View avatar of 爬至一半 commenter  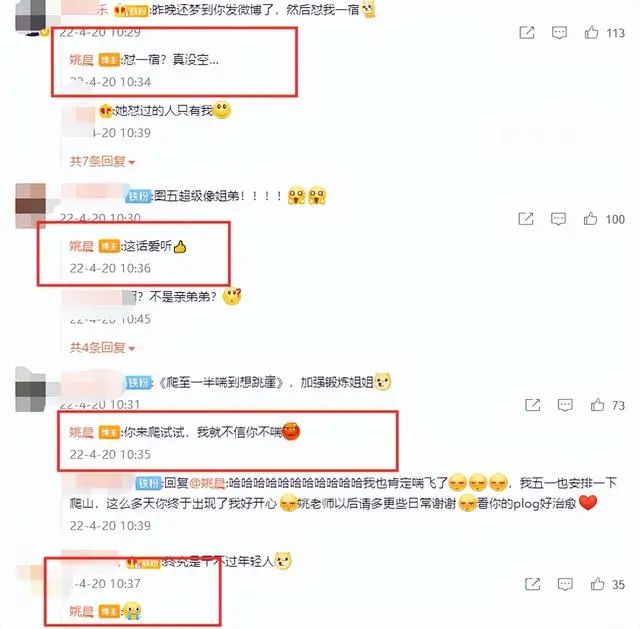(31, 390)
